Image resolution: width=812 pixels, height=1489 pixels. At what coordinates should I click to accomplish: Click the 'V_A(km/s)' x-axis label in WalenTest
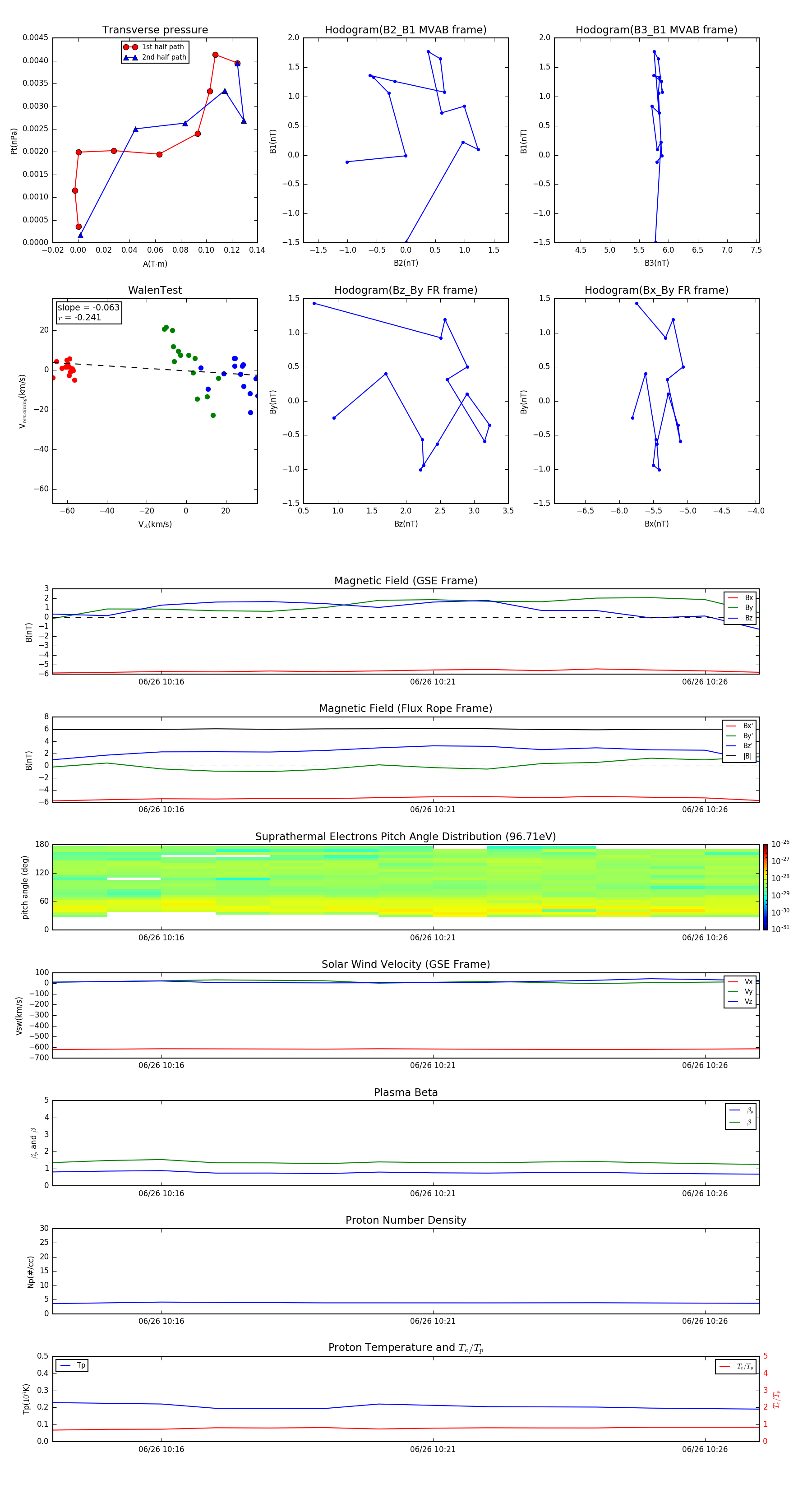pos(155,525)
